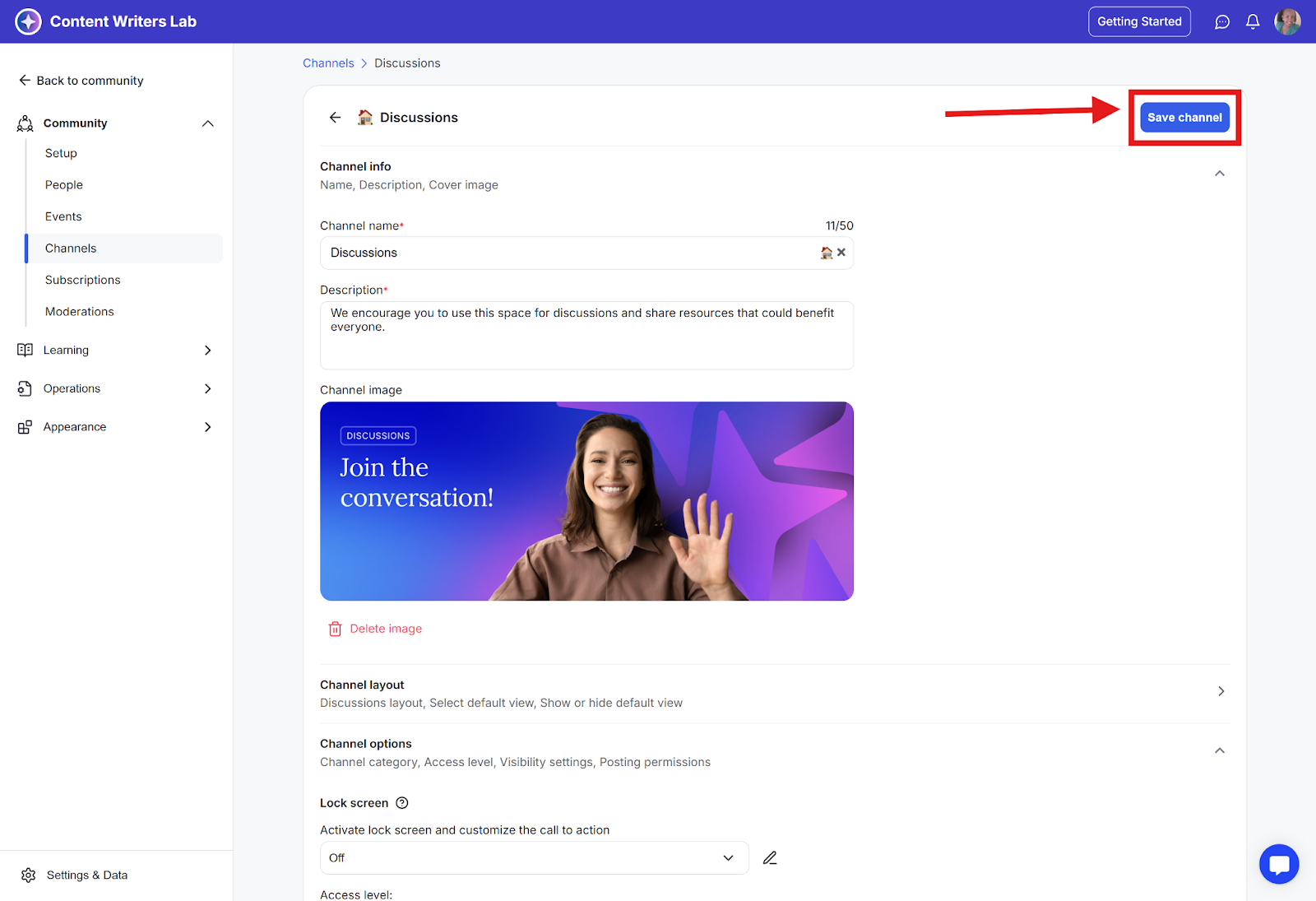This screenshot has width=1316, height=901.
Task: Open Moderations in the sidebar
Action: coord(80,312)
